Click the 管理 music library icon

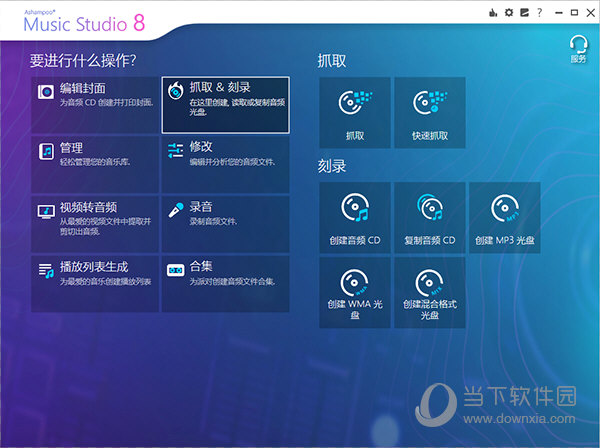(x=46, y=152)
